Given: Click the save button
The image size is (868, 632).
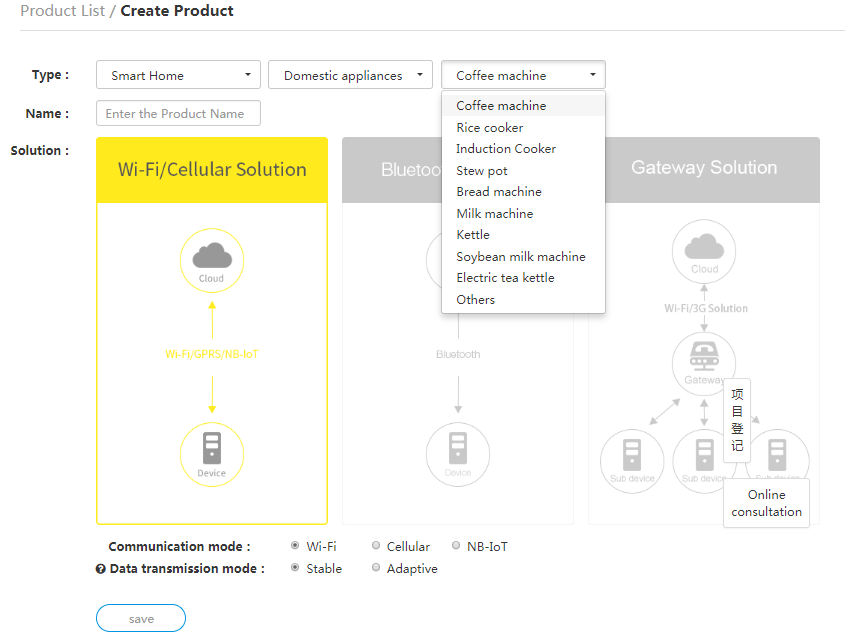Looking at the screenshot, I should point(140,618).
